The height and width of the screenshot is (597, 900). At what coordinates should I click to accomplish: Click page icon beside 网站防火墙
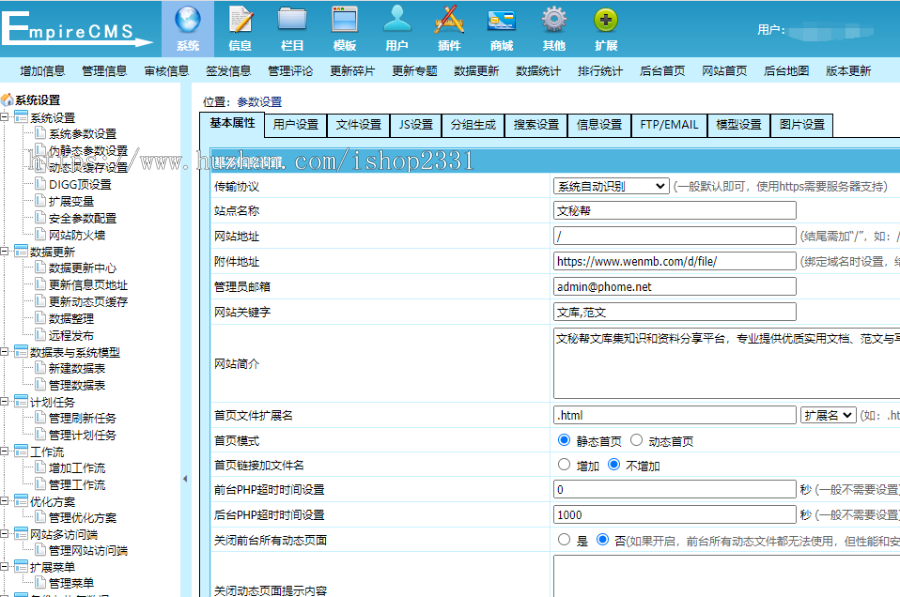(40, 234)
